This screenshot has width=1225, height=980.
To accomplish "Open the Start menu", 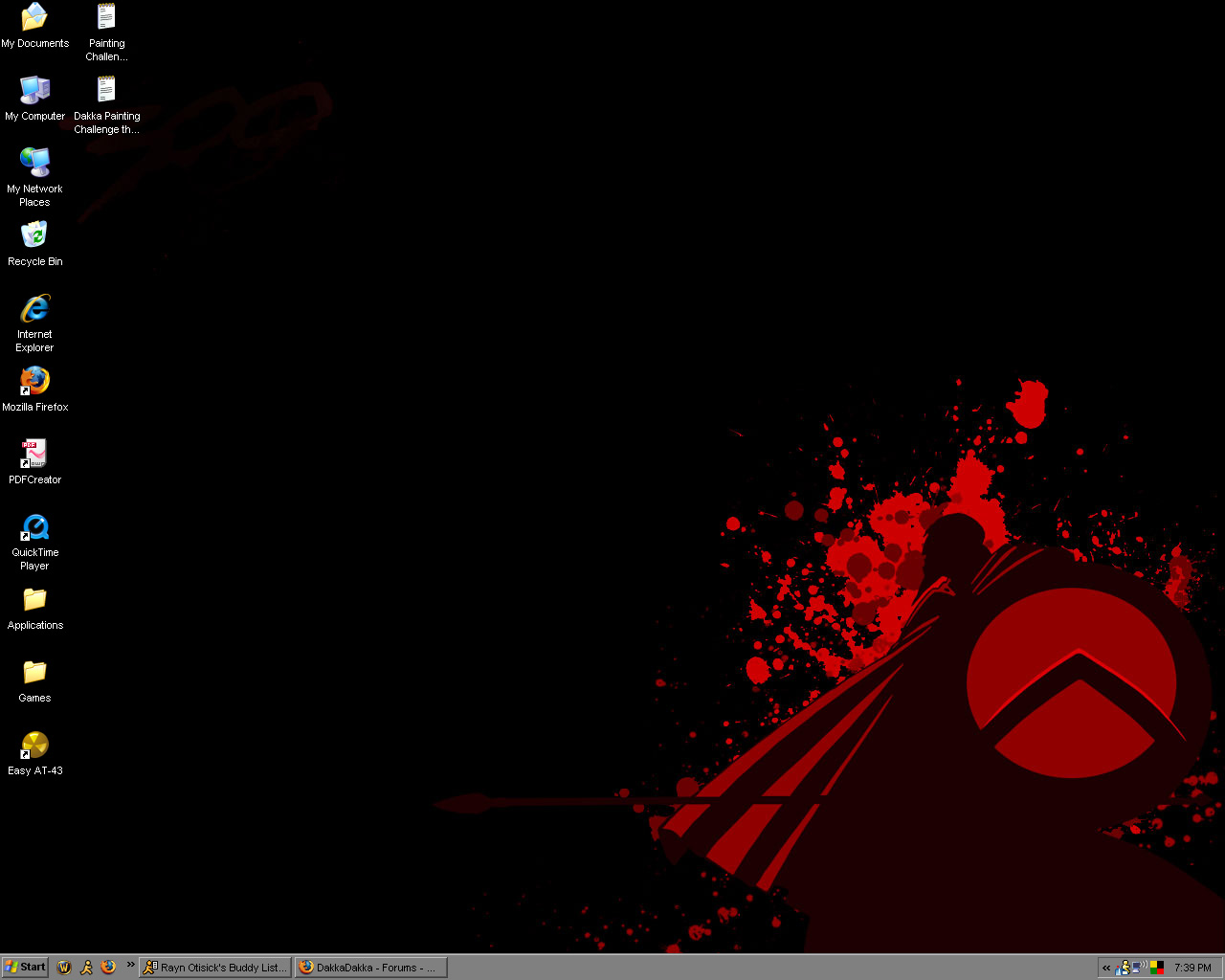I will pos(25,968).
